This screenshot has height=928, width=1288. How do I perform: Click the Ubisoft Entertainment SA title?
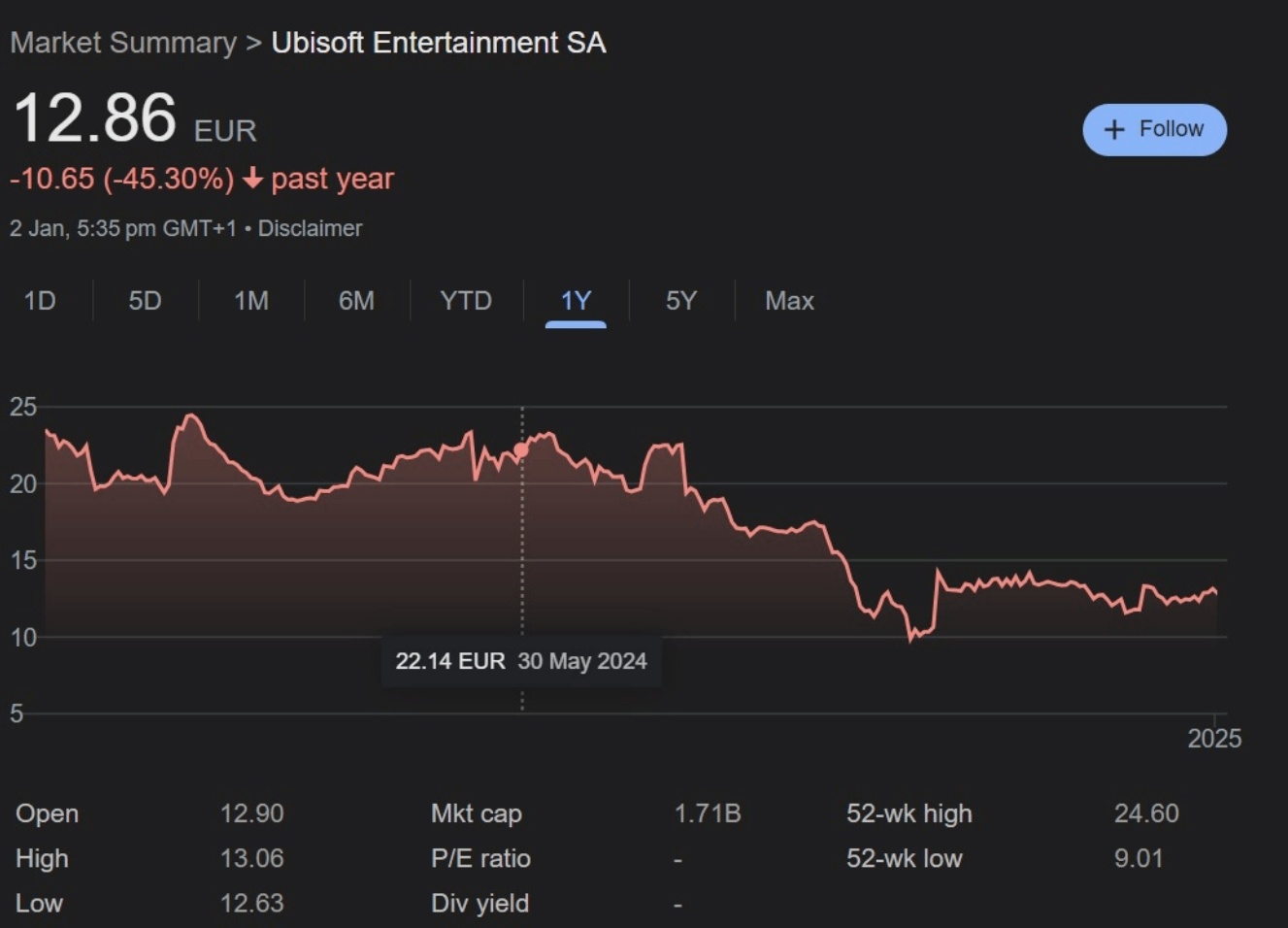(439, 43)
